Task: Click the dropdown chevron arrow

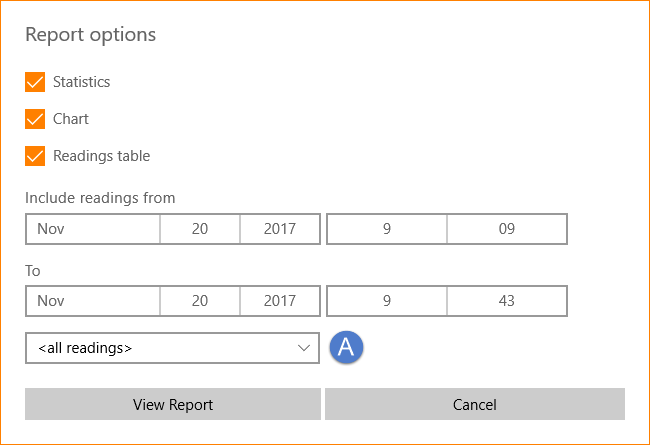Action: coord(304,348)
